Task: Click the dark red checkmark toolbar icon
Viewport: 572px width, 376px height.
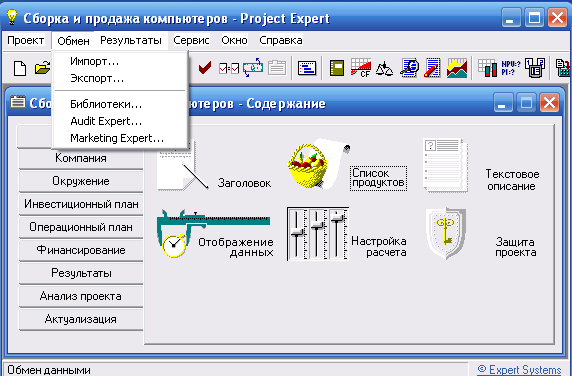Action: pyautogui.click(x=205, y=67)
